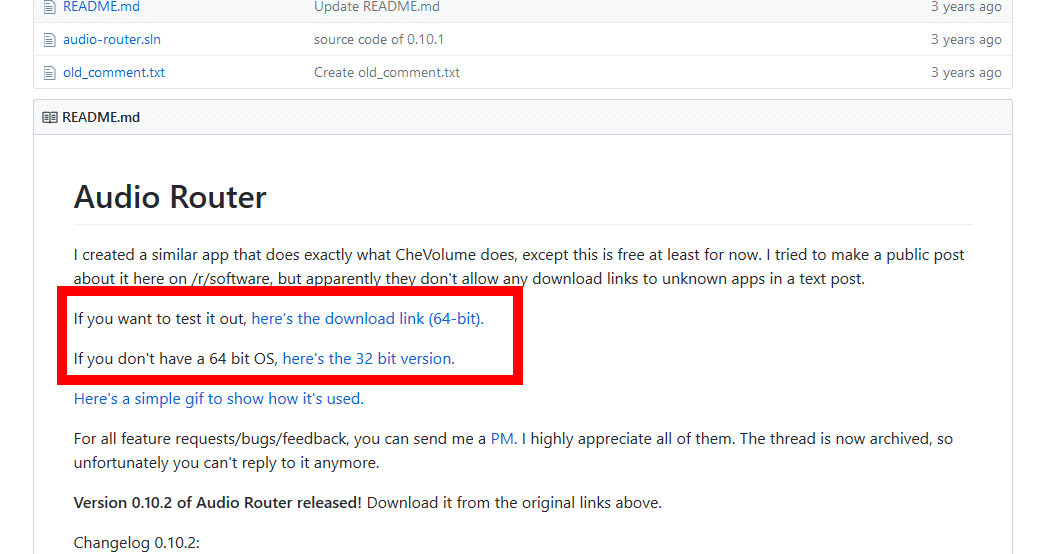Viewport: 1041px width, 554px height.
Task: Click 'Version 0.10.2 of Audio Router released!' text
Action: (x=218, y=503)
